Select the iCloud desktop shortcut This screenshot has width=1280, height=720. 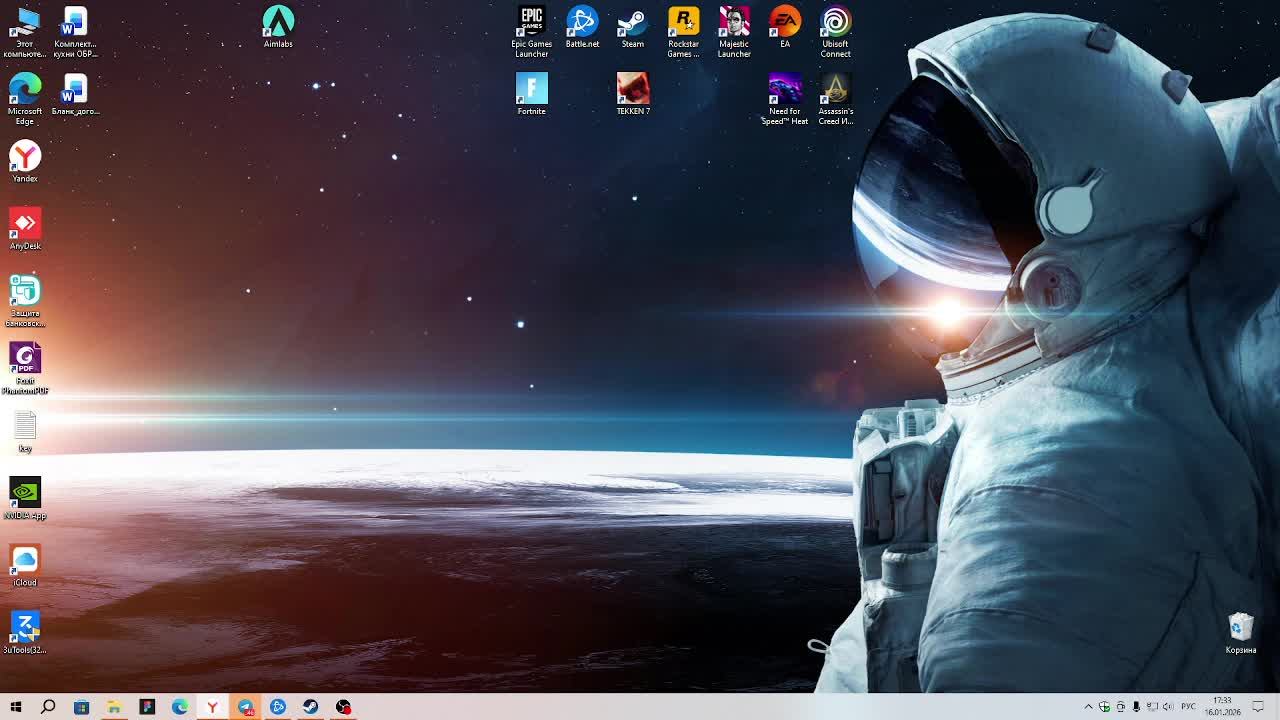25,566
